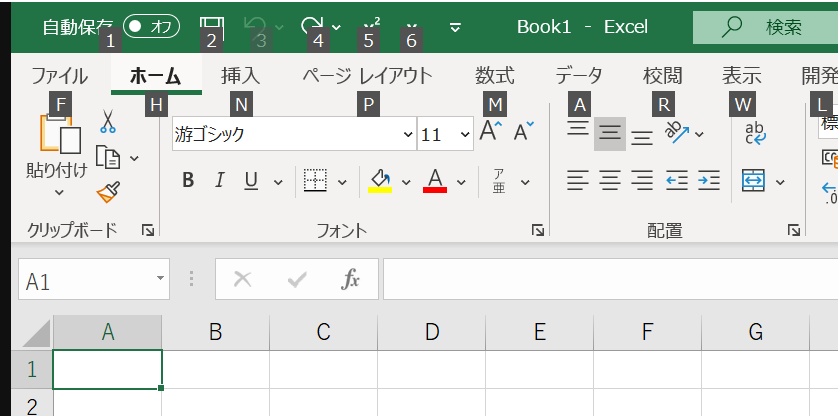
Task: Select the Format Painter brush icon
Action: coord(108,192)
